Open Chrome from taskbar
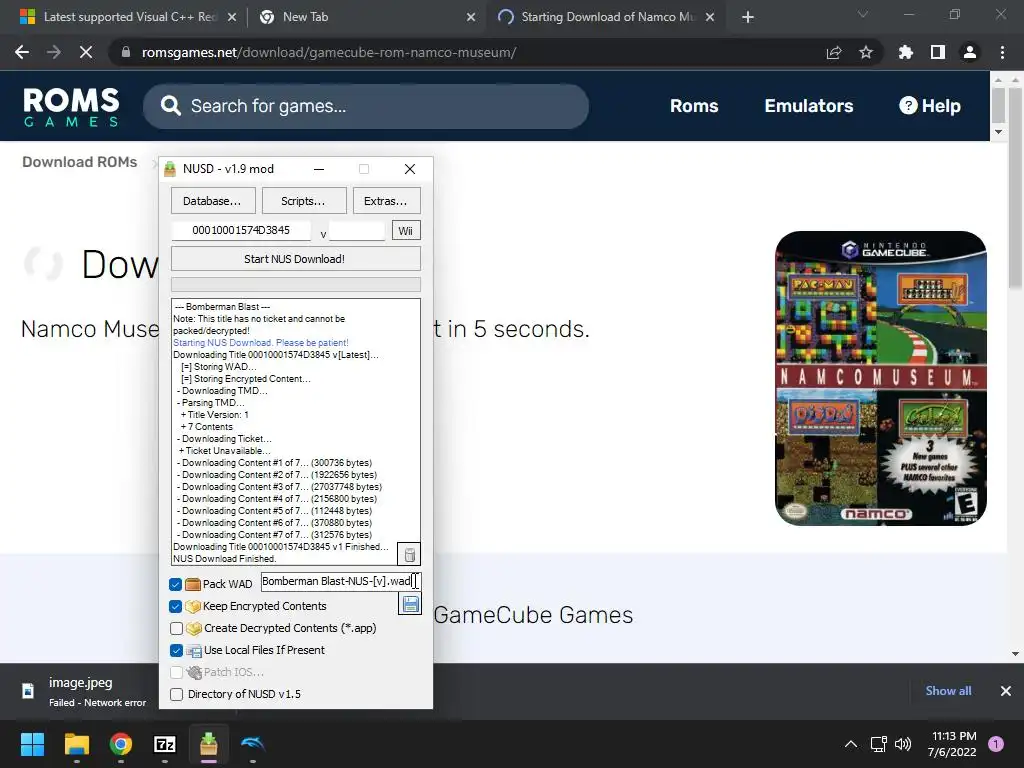The height and width of the screenshot is (768, 1024). coord(121,744)
